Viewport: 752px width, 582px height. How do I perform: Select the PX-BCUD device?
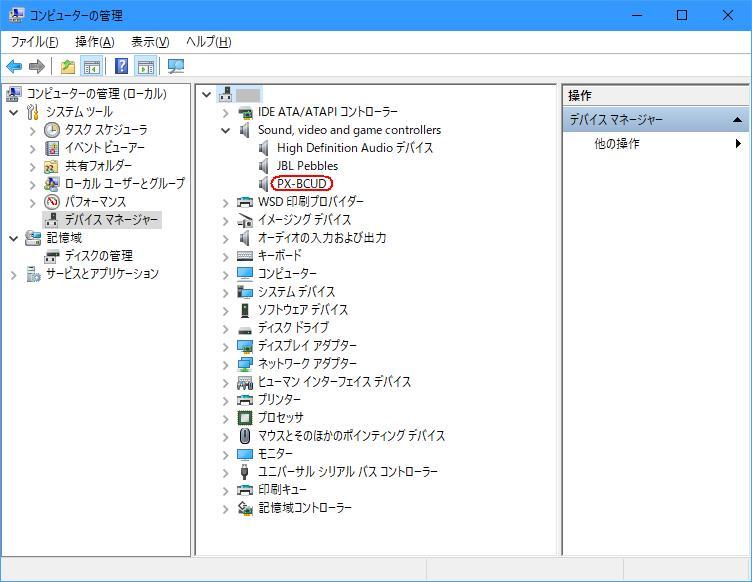(302, 184)
